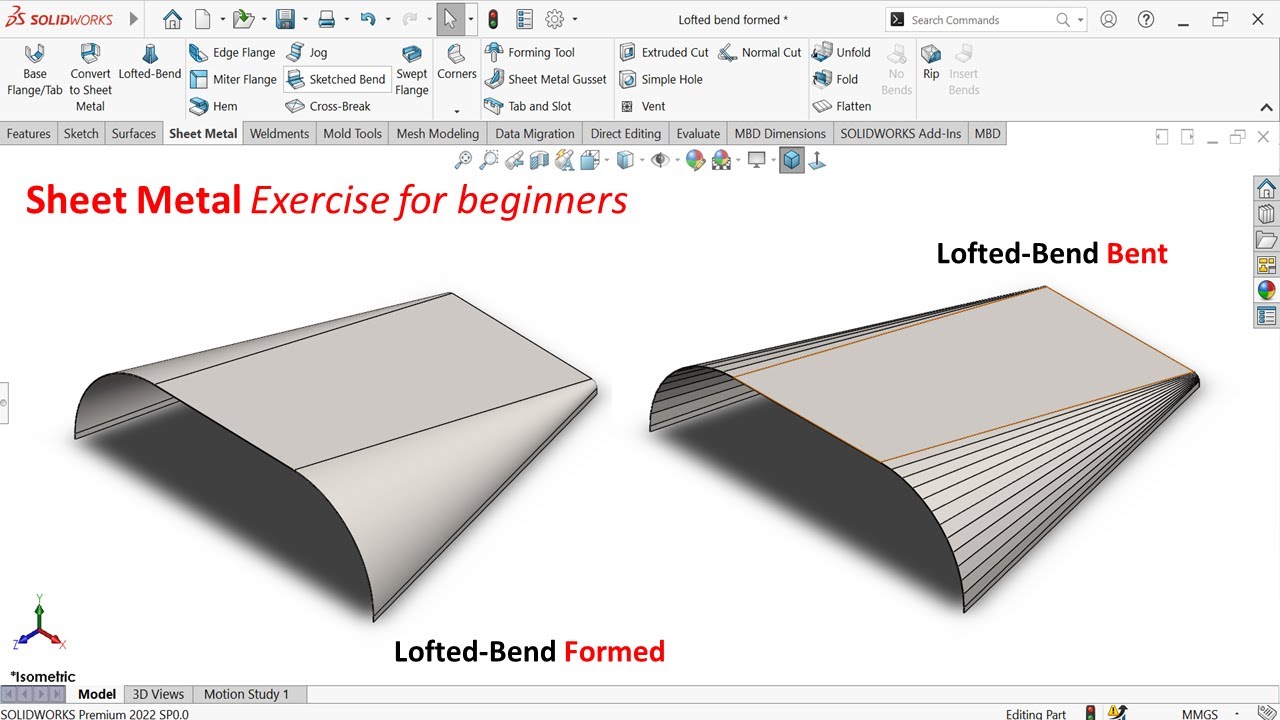Add an Edge Flange
This screenshot has height=720, width=1280.
232,52
